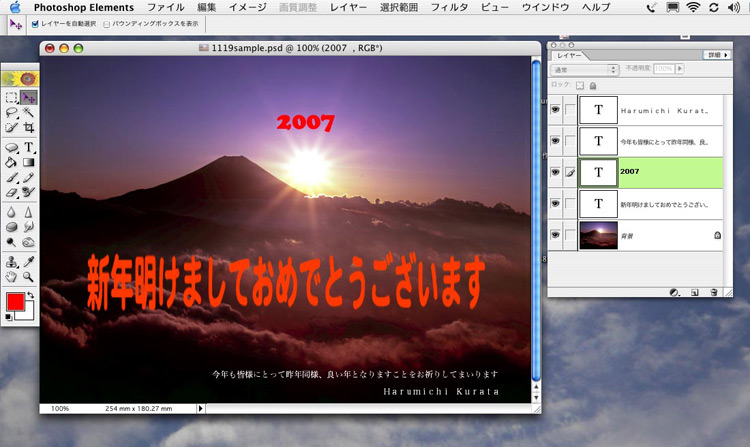This screenshot has height=447, width=750.
Task: Select the Magic Wand tool
Action: point(29,113)
